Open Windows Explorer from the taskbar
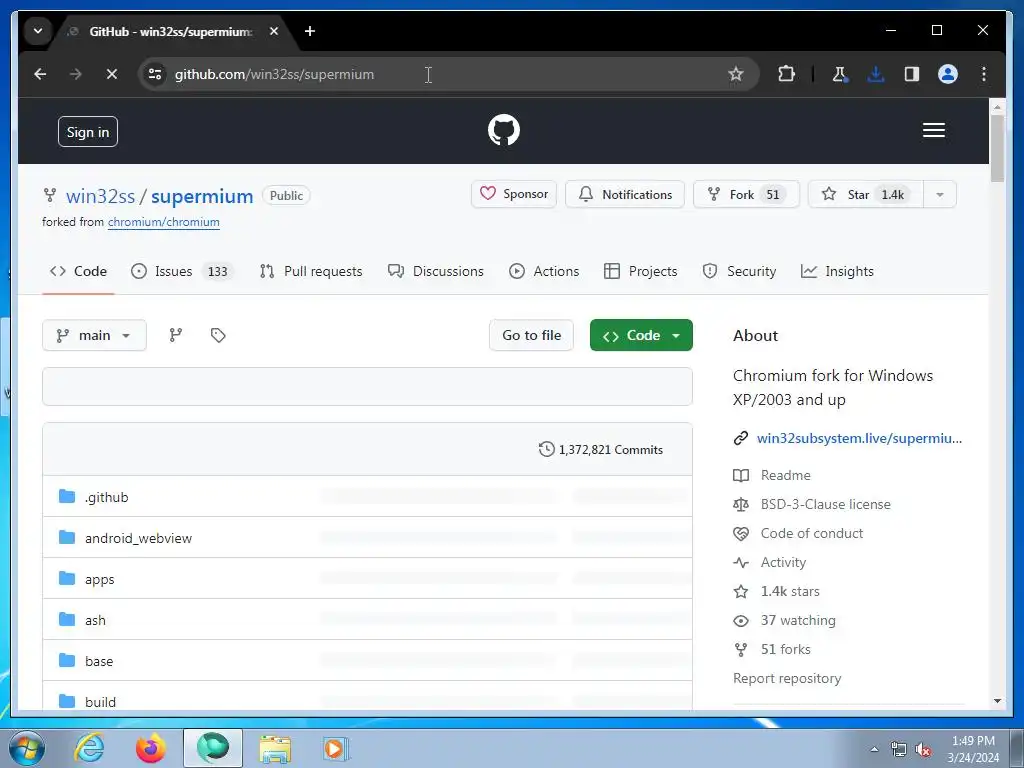The height and width of the screenshot is (768, 1024). (x=275, y=748)
